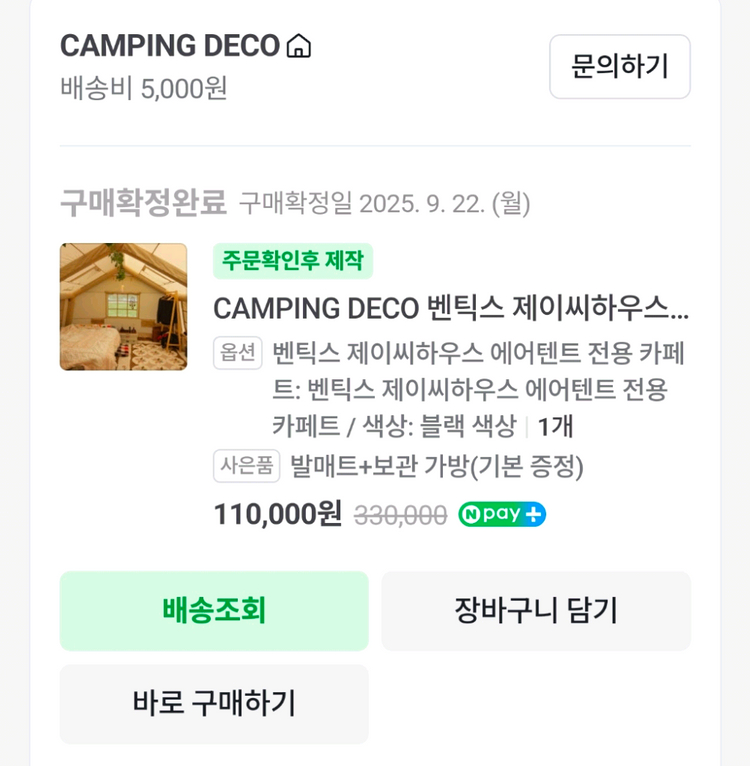
Task: Open the store home icon beside CAMPING DECO
Action: (299, 46)
